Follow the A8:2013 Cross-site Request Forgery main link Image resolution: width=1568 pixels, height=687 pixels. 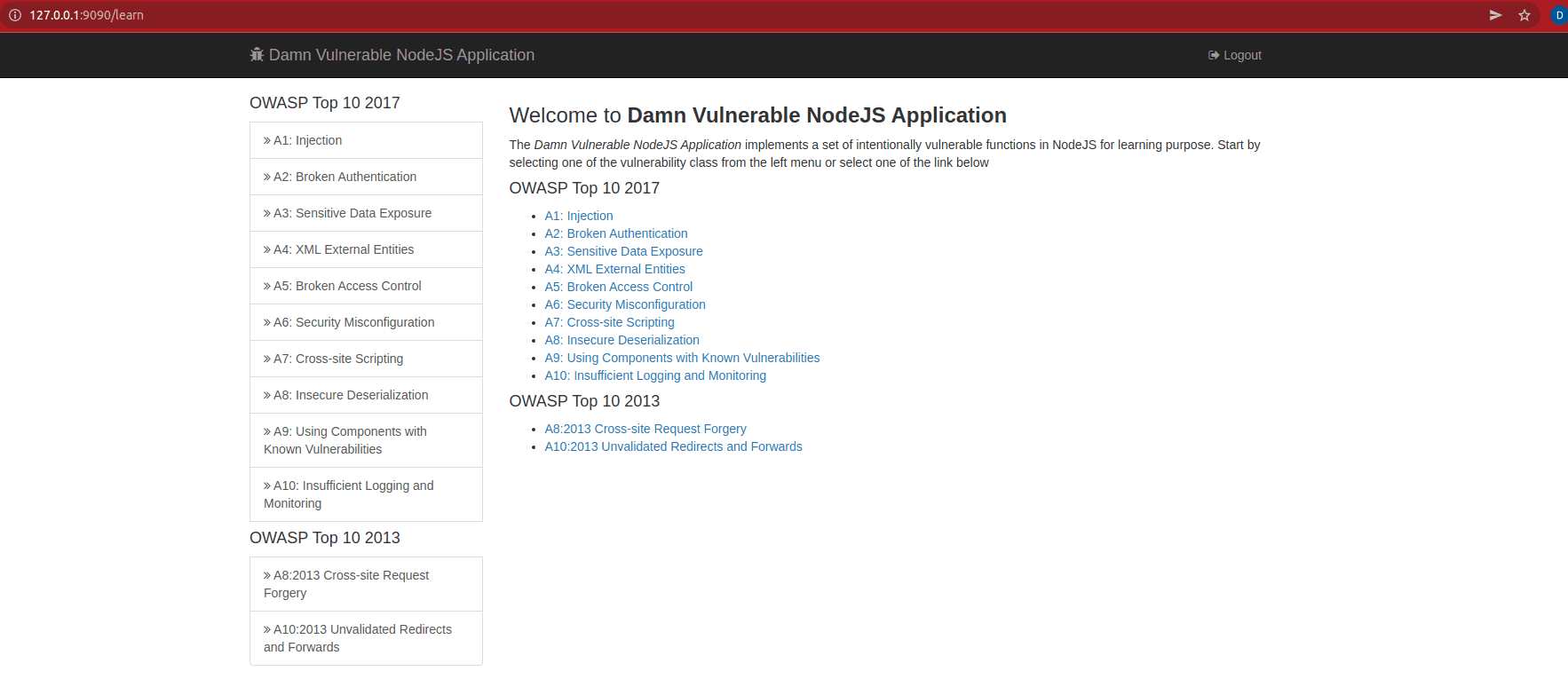[645, 429]
